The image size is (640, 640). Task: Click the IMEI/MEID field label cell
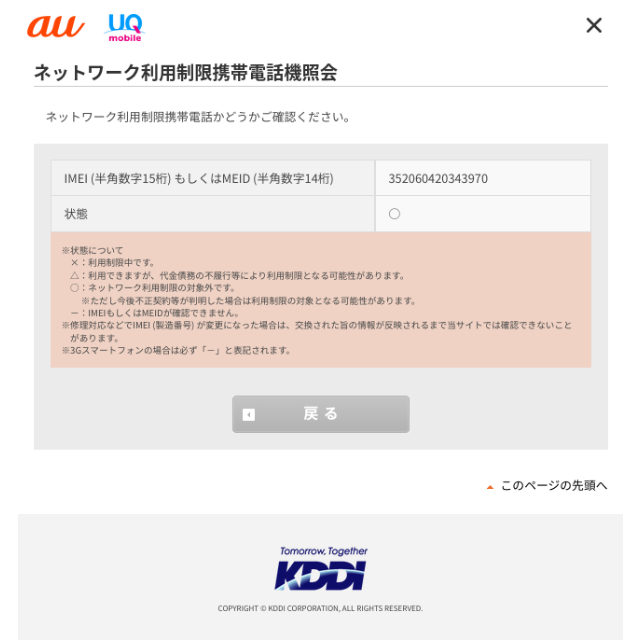point(213,178)
